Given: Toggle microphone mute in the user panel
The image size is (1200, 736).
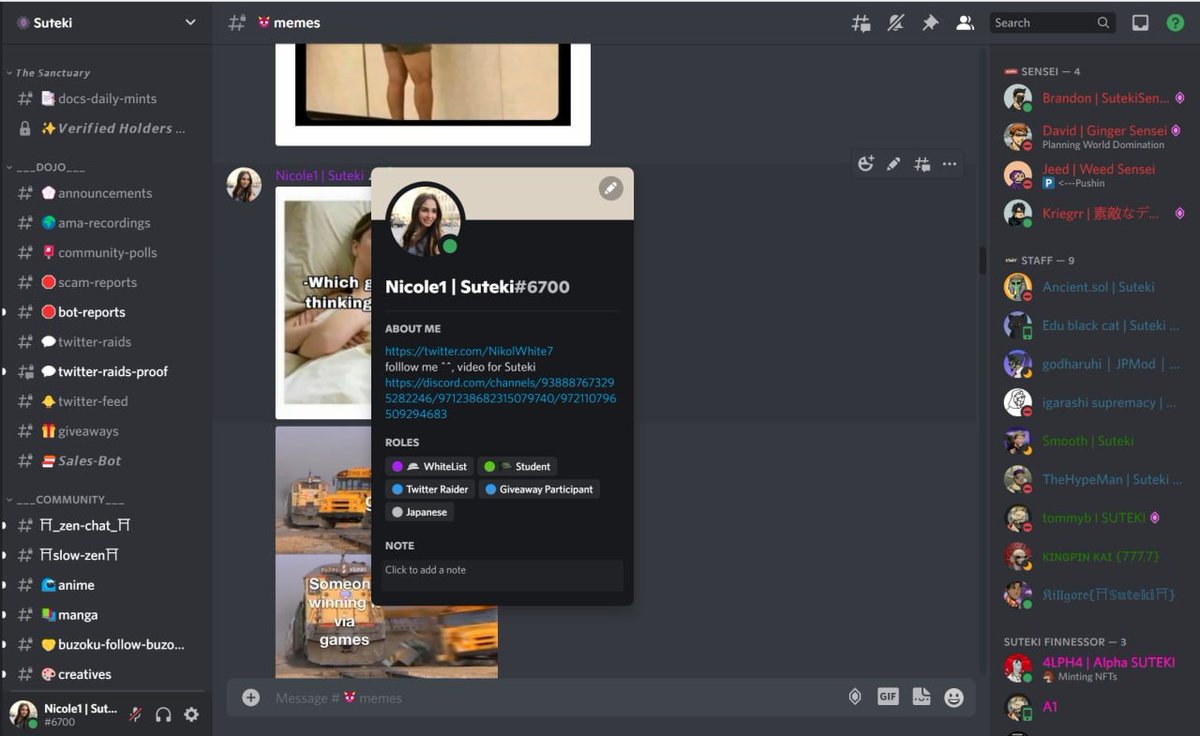Looking at the screenshot, I should click(x=135, y=714).
